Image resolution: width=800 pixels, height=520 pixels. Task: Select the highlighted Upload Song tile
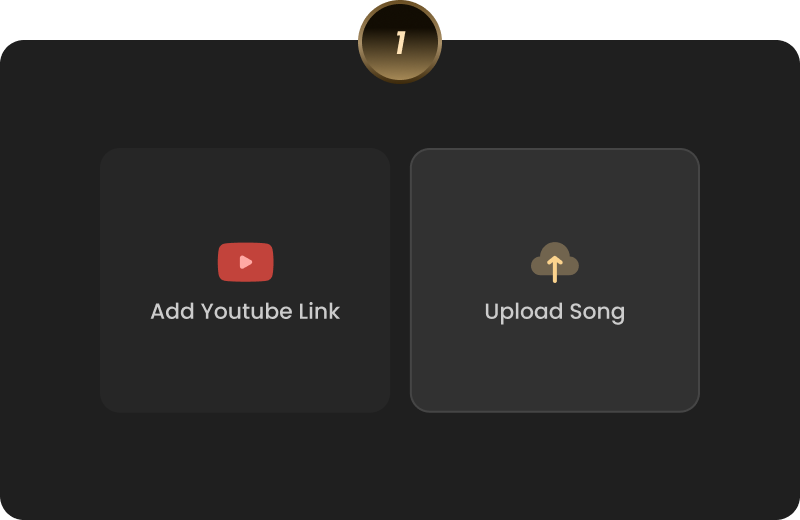point(555,280)
